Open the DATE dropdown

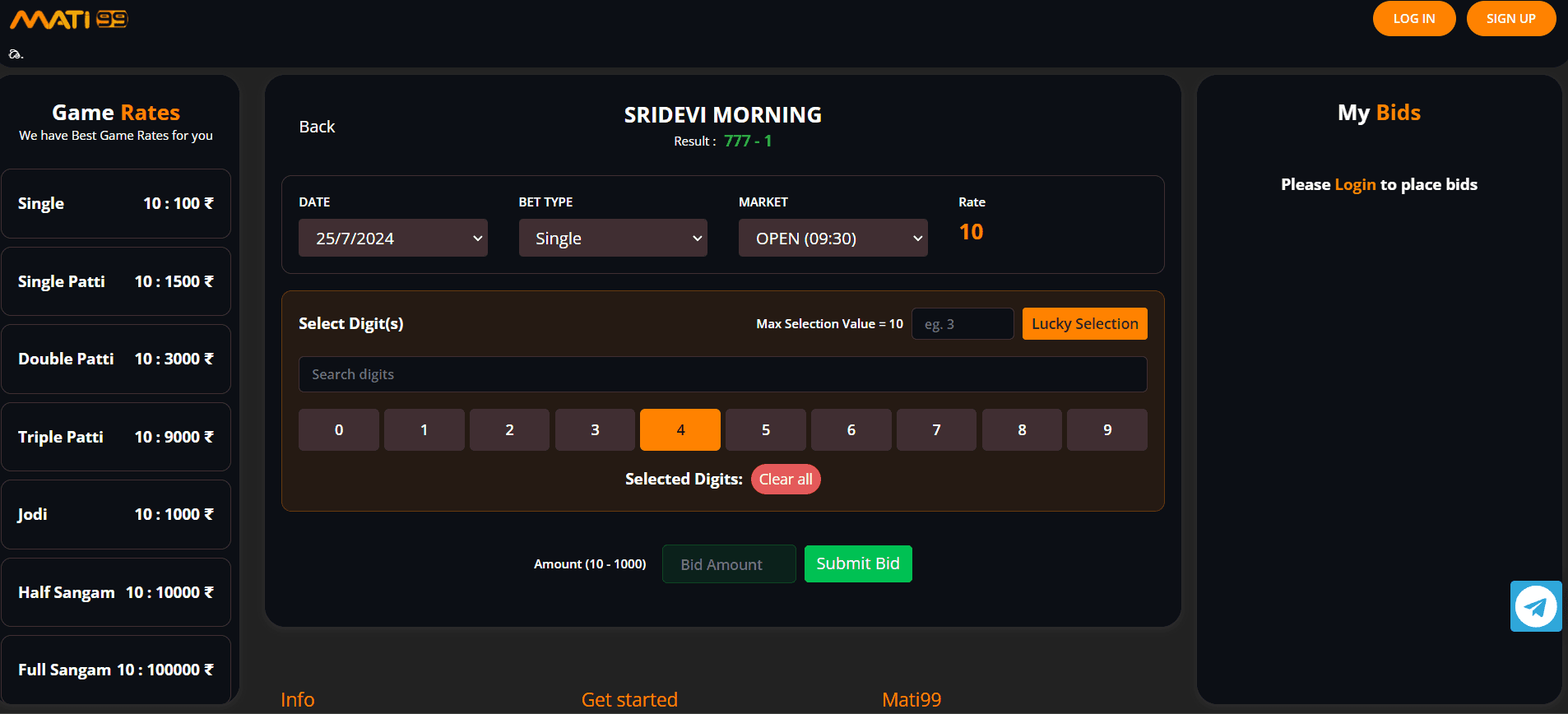tap(393, 238)
